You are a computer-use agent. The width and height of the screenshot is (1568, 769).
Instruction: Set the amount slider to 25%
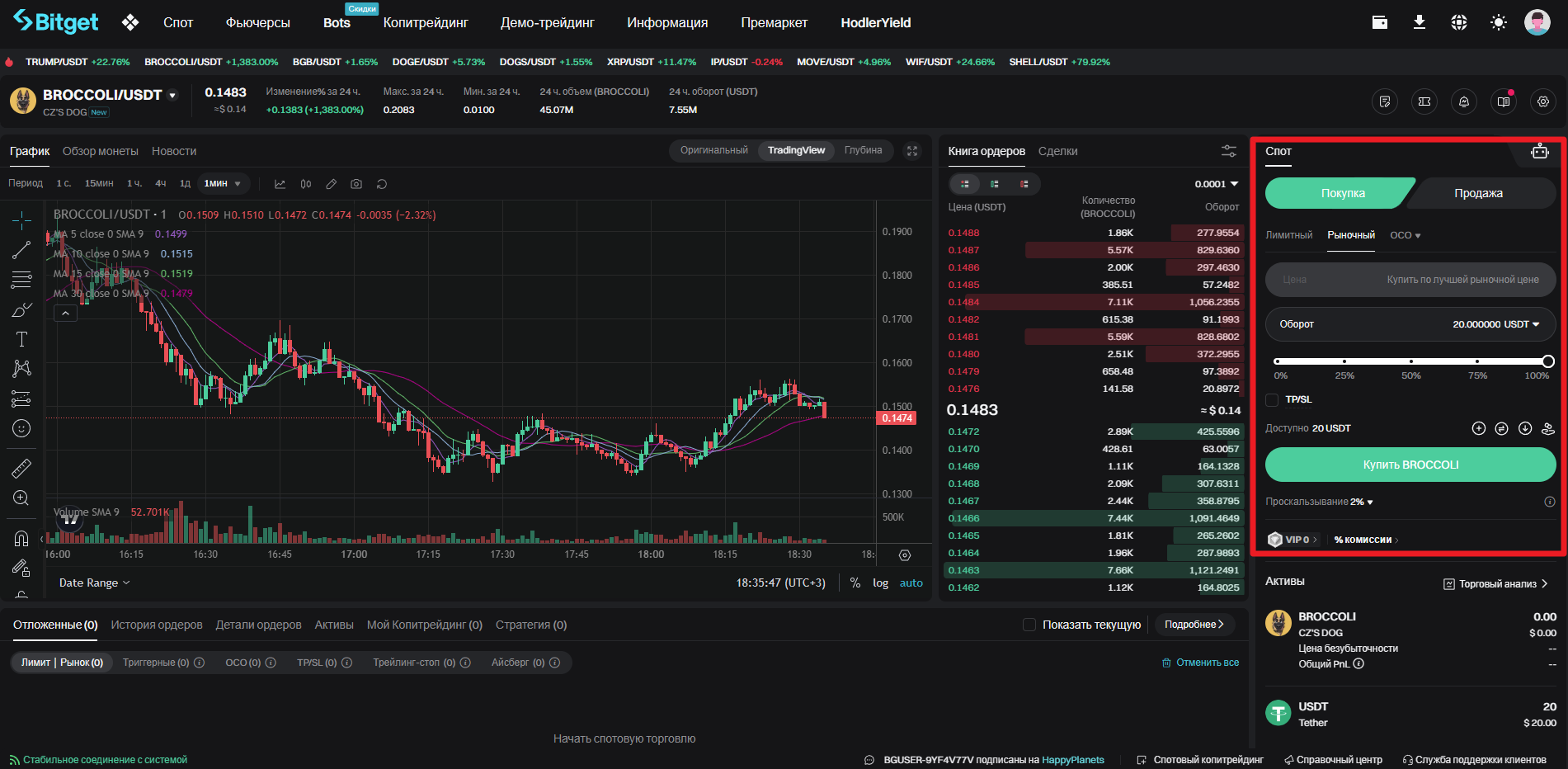1344,361
